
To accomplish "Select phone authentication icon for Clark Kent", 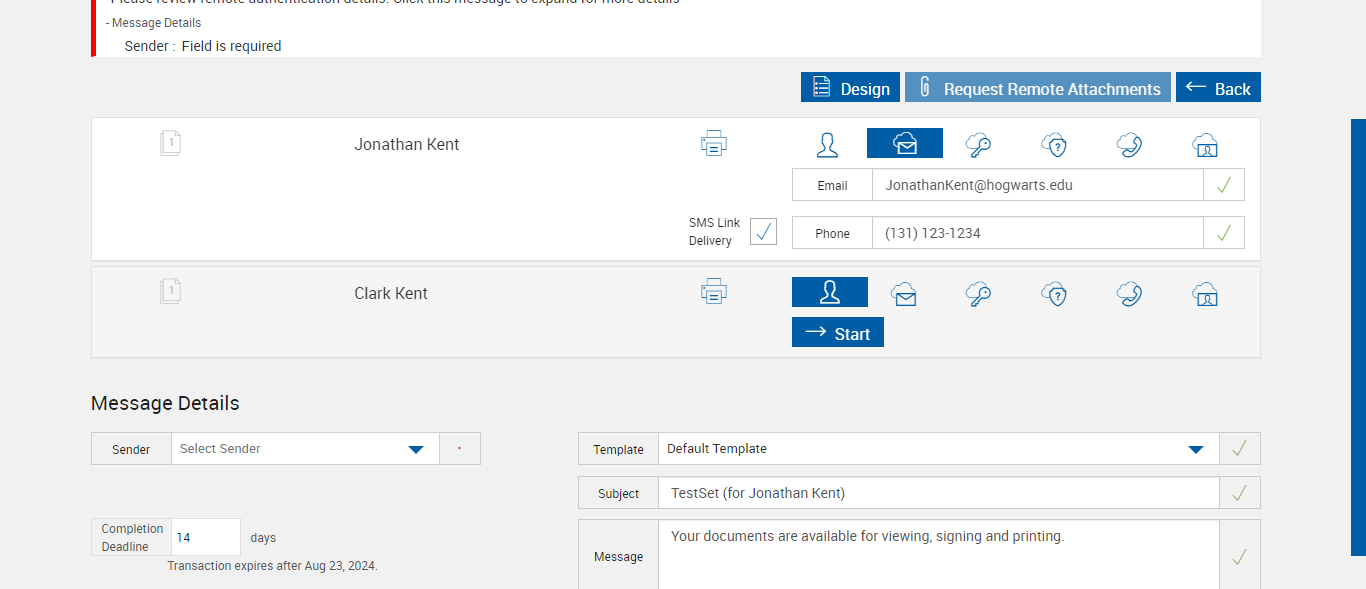I will pyautogui.click(x=1129, y=294).
